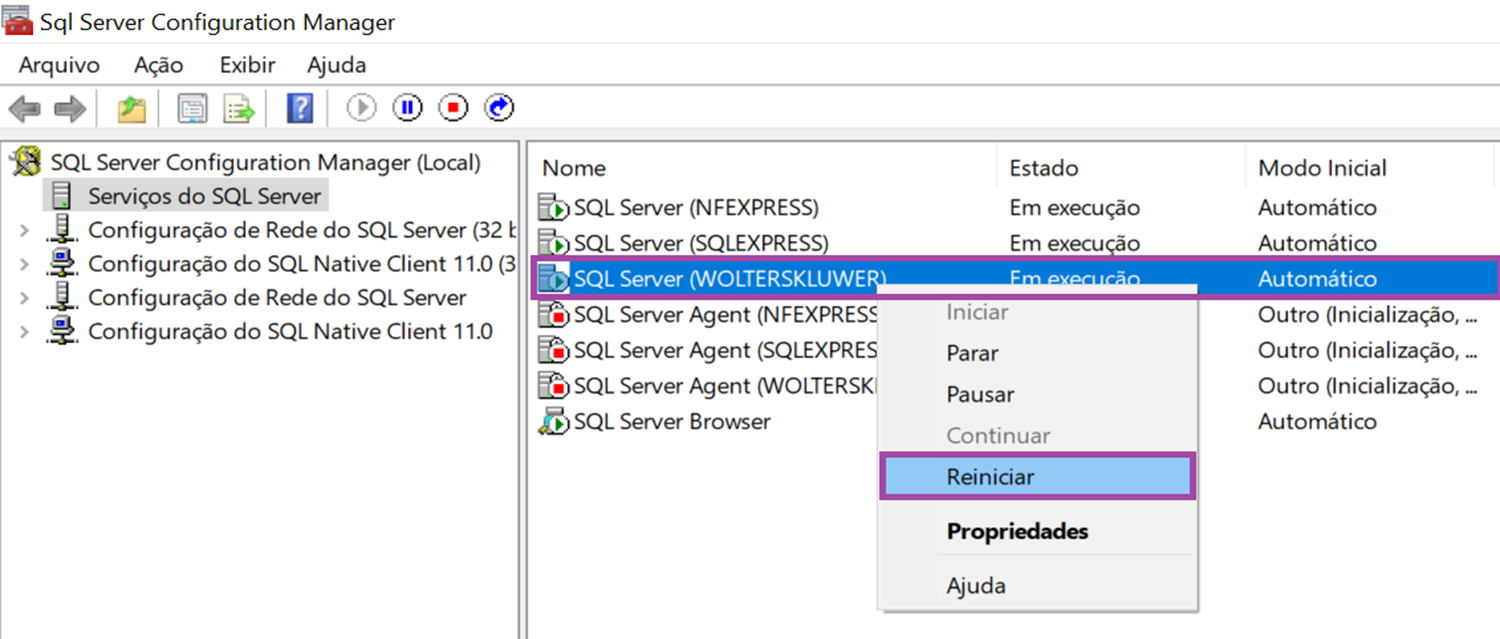Click the red toolbox app icon in title bar

(x=17, y=21)
